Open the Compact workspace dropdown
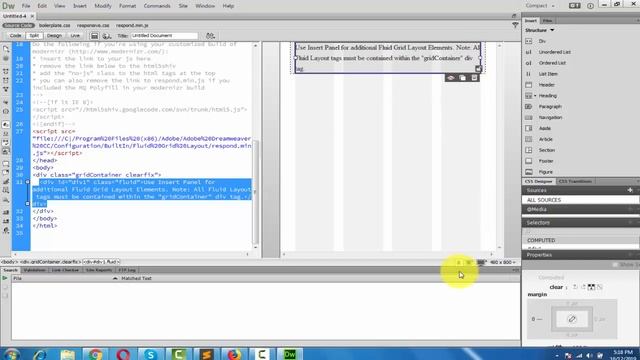 pos(541,6)
